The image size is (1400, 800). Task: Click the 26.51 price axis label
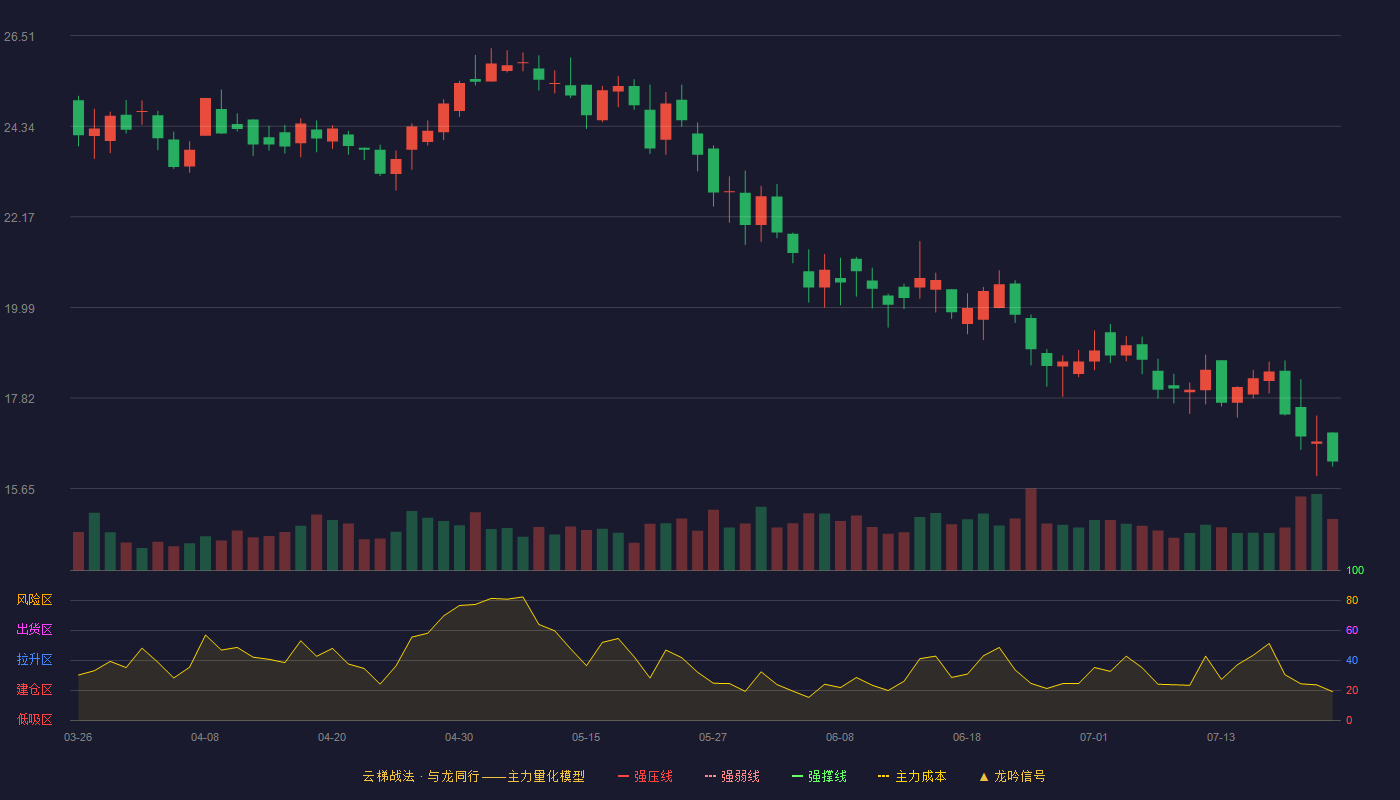tap(19, 37)
